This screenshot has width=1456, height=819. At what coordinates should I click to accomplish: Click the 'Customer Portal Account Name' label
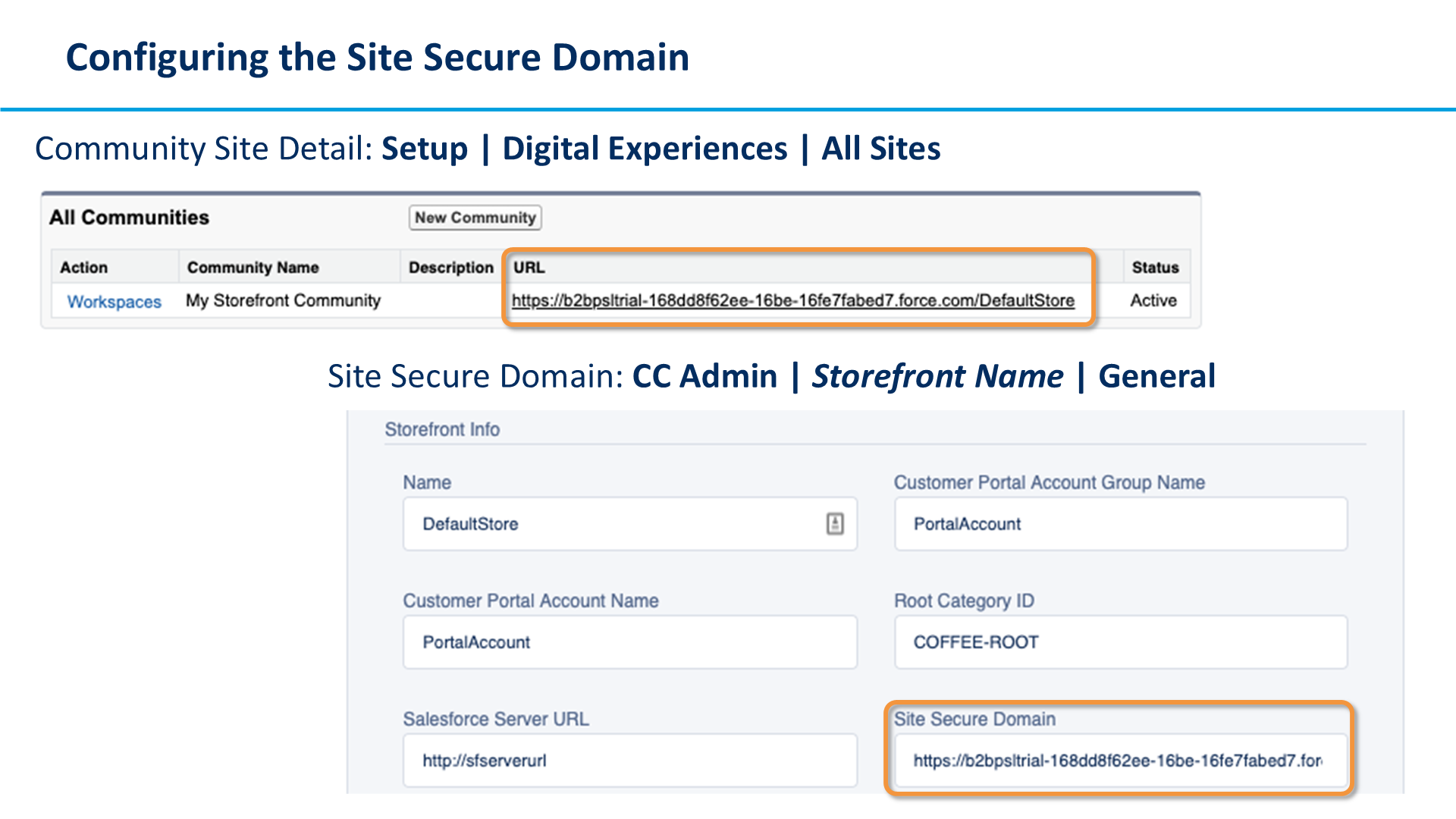point(531,601)
